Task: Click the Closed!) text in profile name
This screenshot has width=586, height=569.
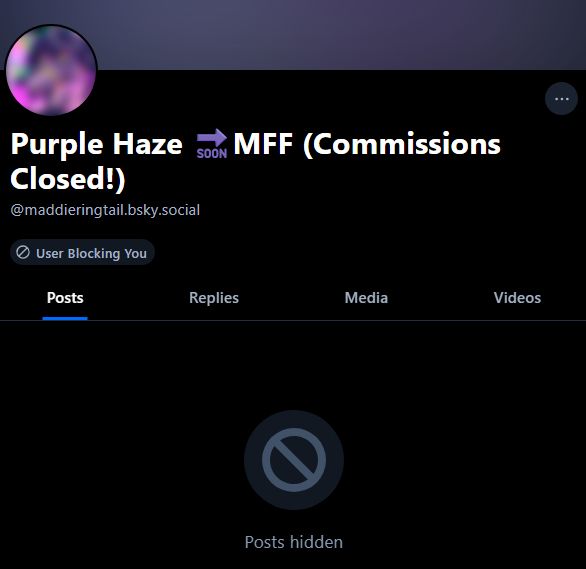Action: 68,179
